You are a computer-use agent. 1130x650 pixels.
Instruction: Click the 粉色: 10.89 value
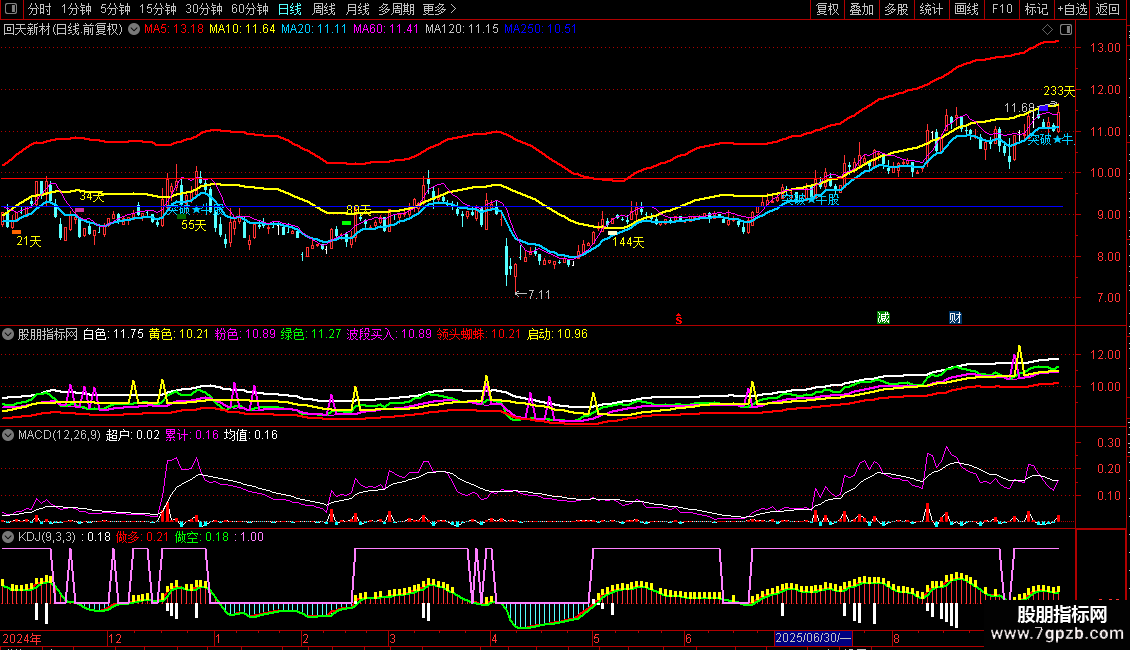[x=245, y=334]
